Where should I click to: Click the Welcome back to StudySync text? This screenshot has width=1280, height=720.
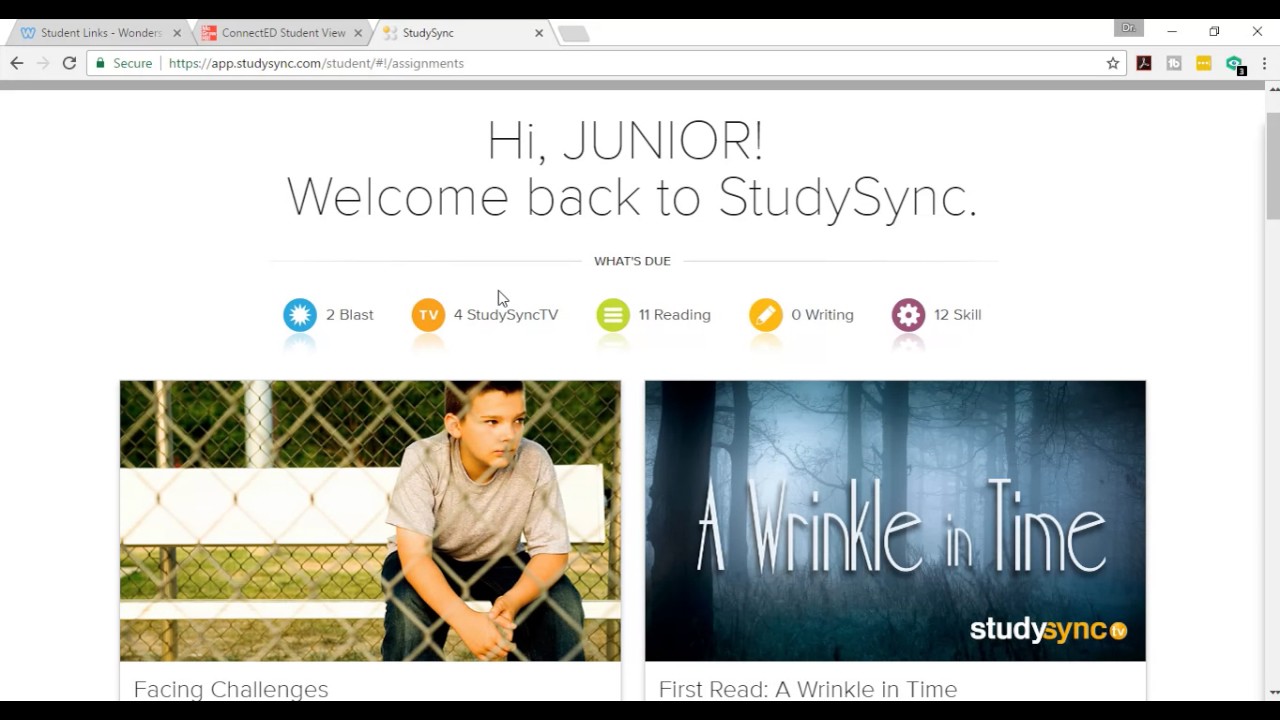point(632,196)
